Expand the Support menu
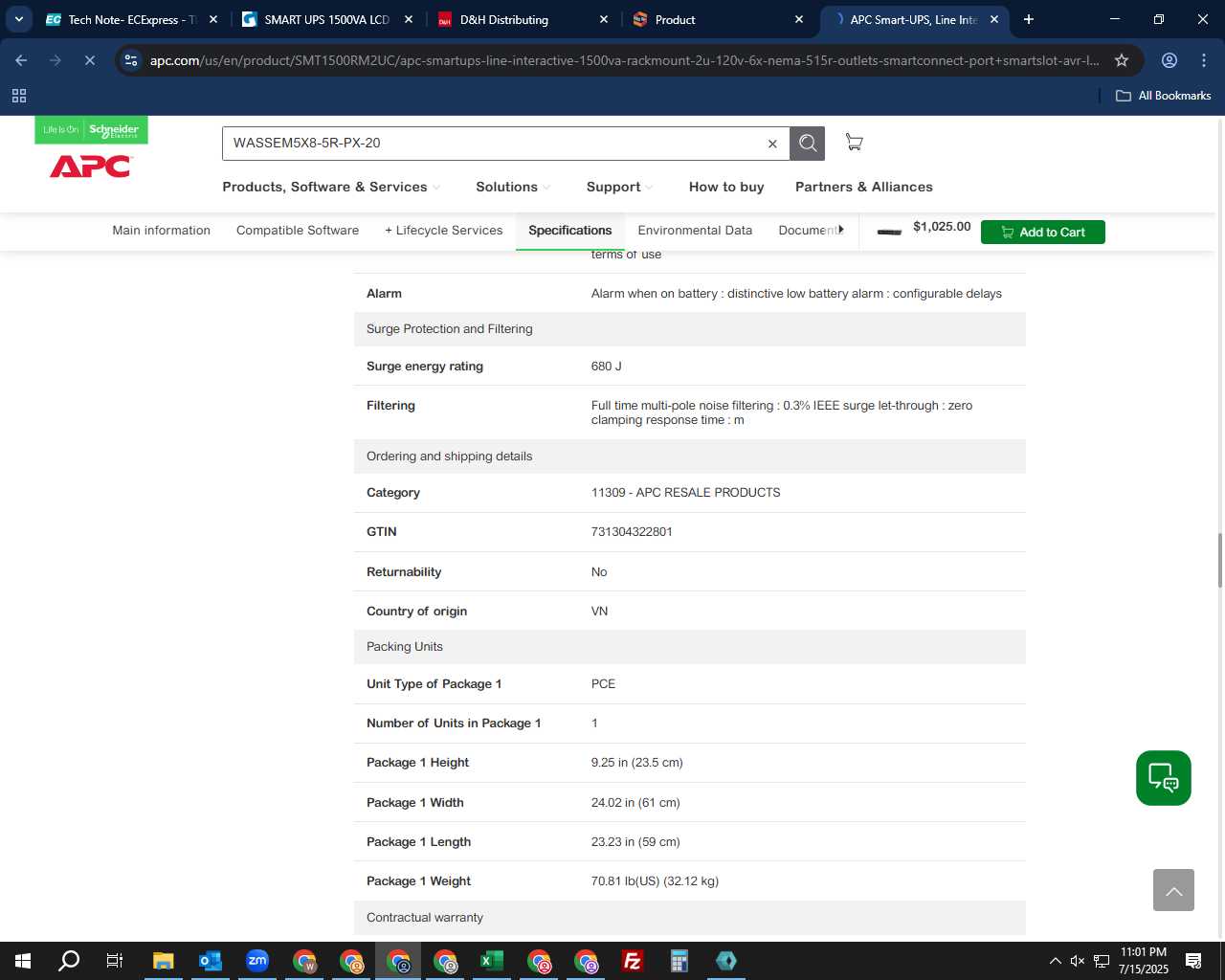Viewport: 1225px width, 980px height. click(x=619, y=187)
